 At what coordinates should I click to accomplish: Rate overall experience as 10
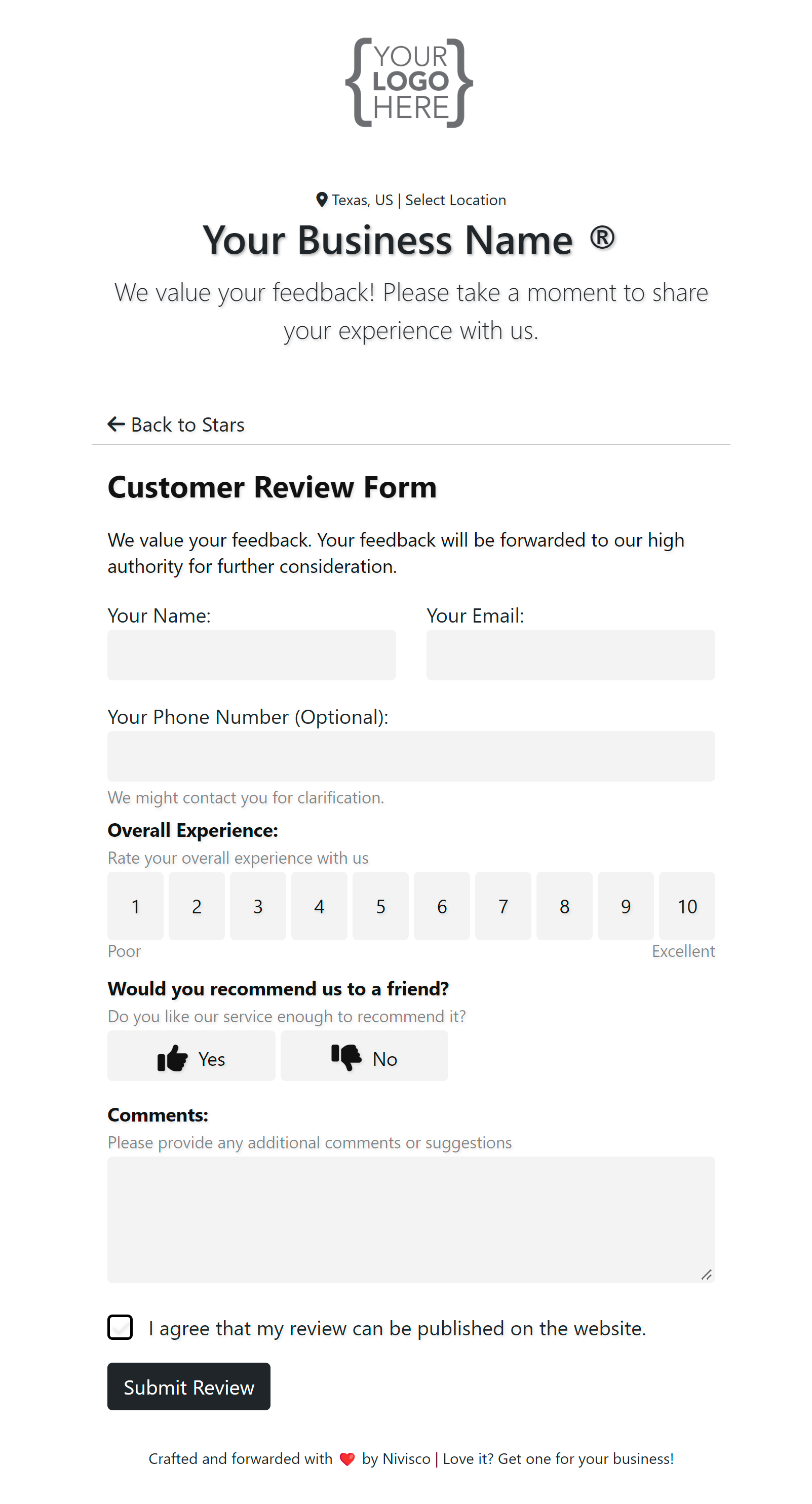click(686, 906)
